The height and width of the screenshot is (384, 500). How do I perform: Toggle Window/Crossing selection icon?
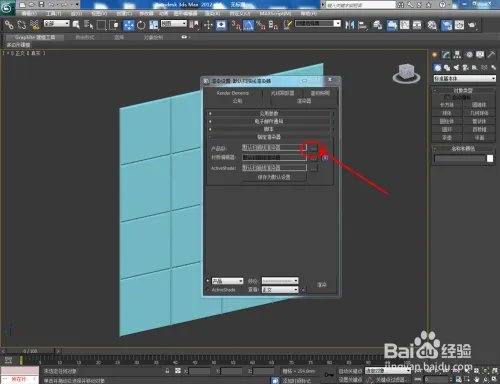point(114,25)
